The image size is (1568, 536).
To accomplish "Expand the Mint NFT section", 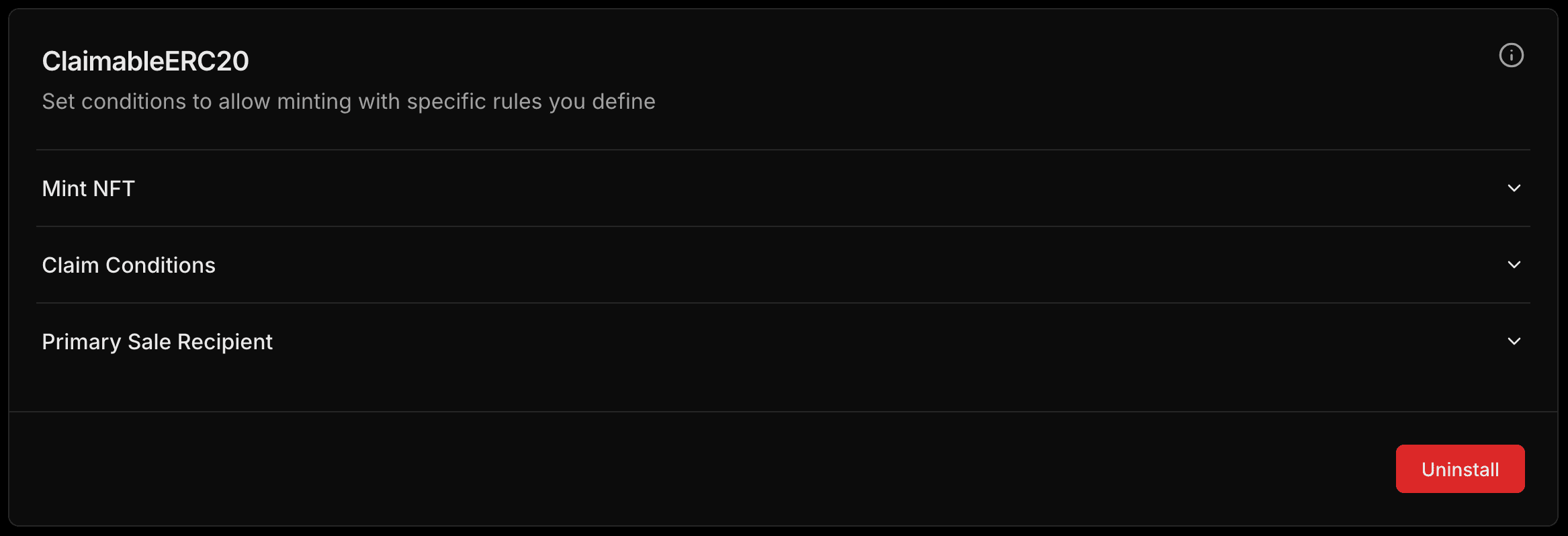I will tap(783, 188).
